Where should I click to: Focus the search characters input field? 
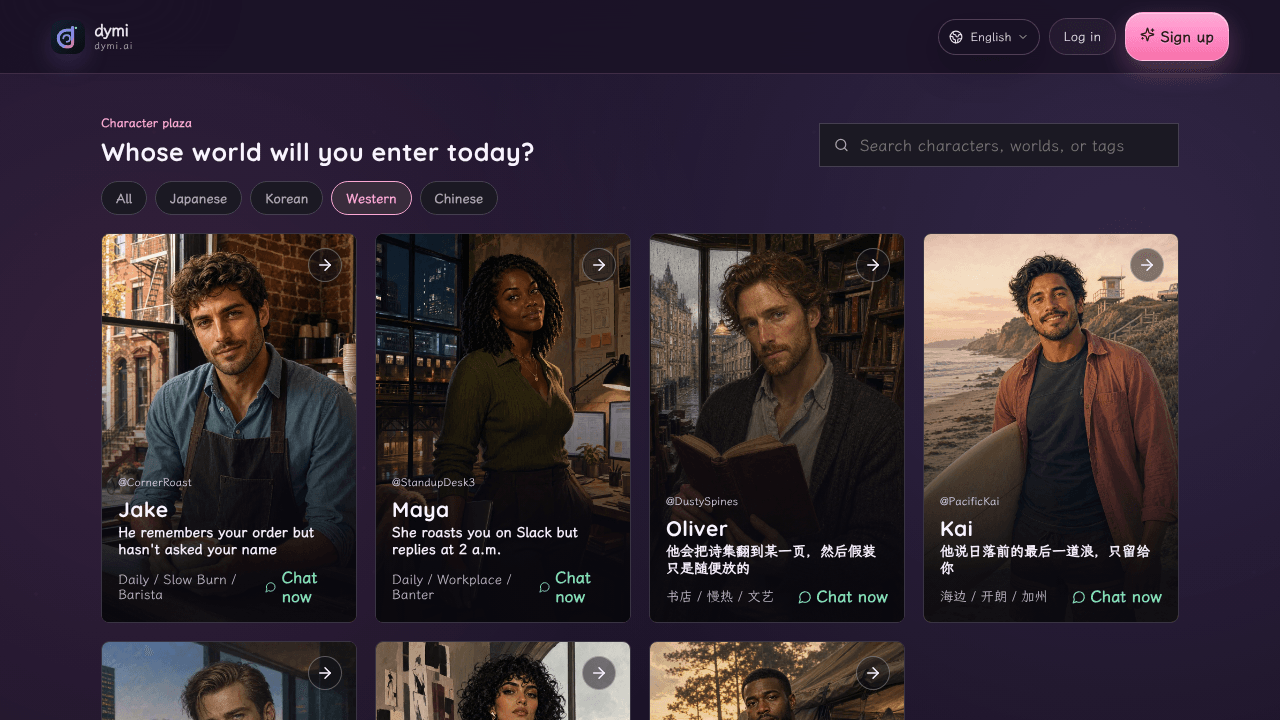[999, 145]
